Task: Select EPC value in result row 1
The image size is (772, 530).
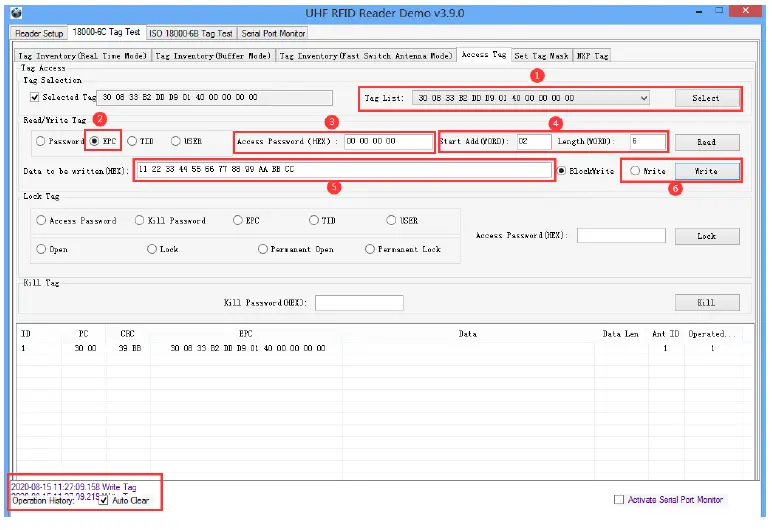Action: tap(248, 348)
